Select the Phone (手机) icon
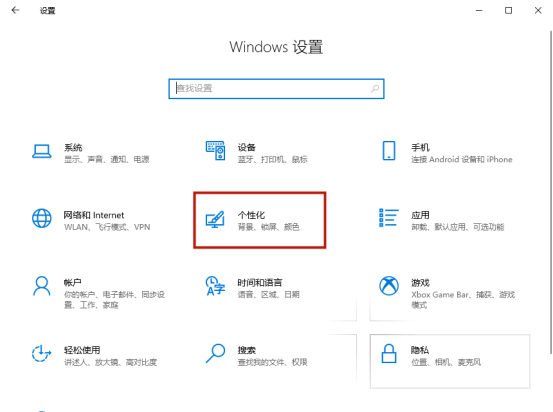Viewport: 553px width, 412px height. 389,151
